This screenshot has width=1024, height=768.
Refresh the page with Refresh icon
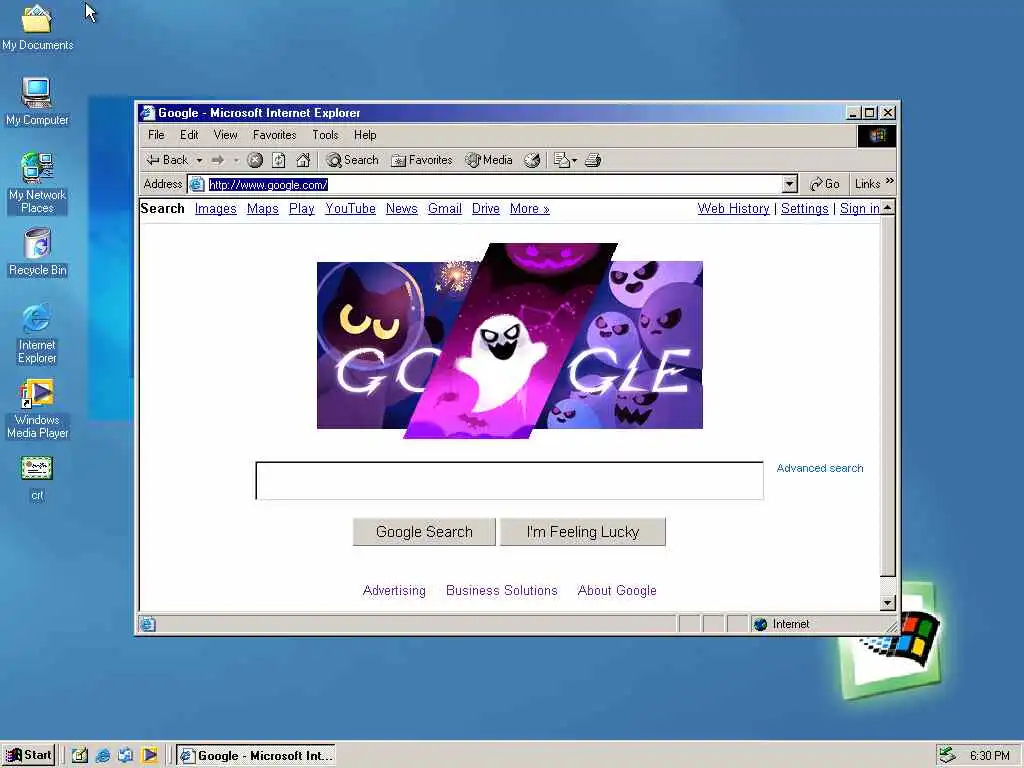coord(279,160)
